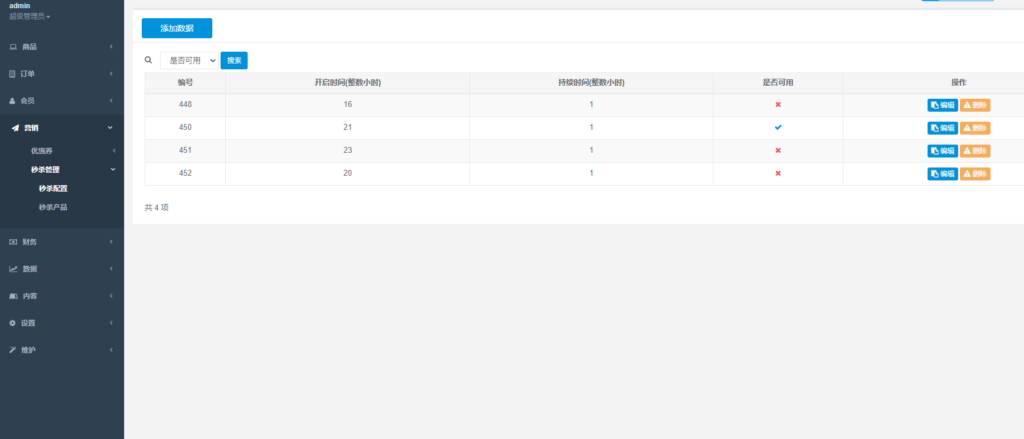Click 编辑 button for row 451
The image size is (1024, 439).
(942, 151)
